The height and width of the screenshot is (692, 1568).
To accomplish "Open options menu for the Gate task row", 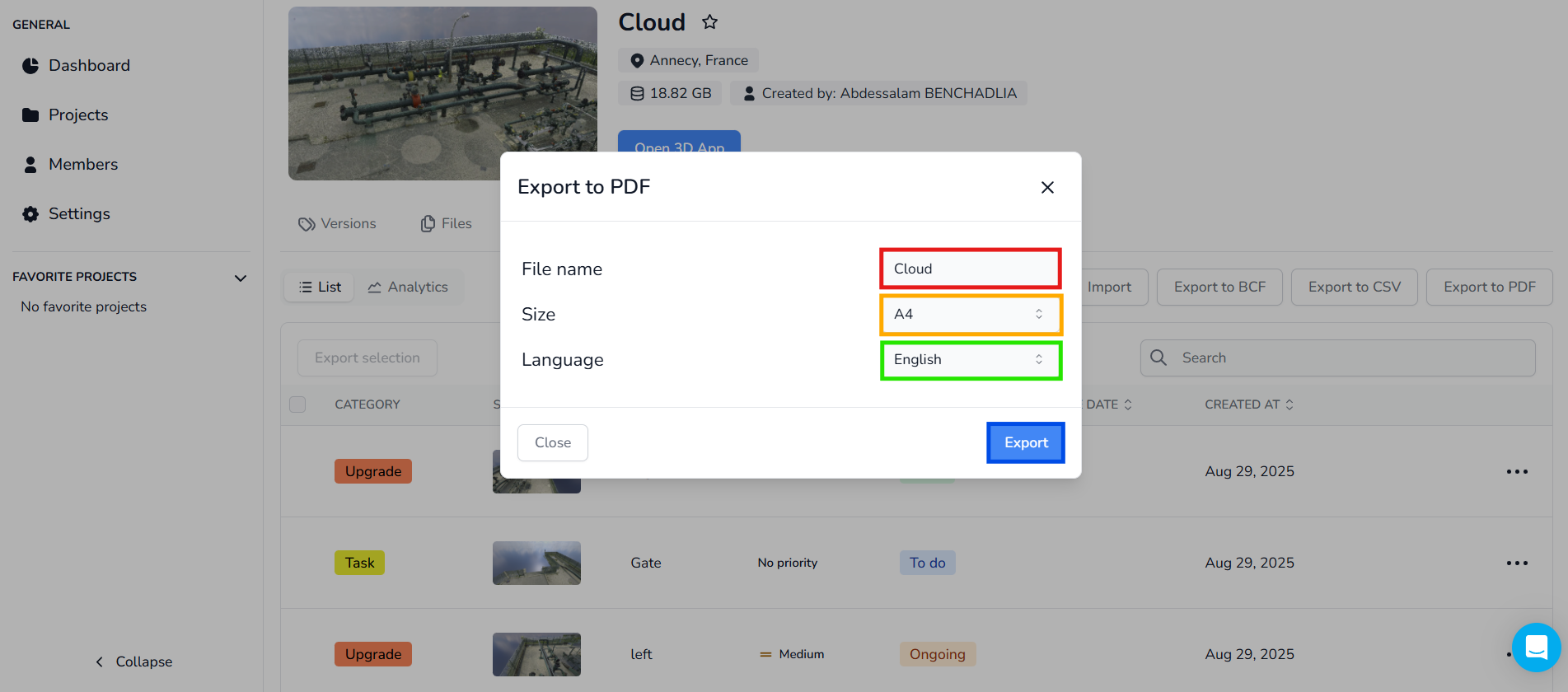I will (x=1517, y=563).
